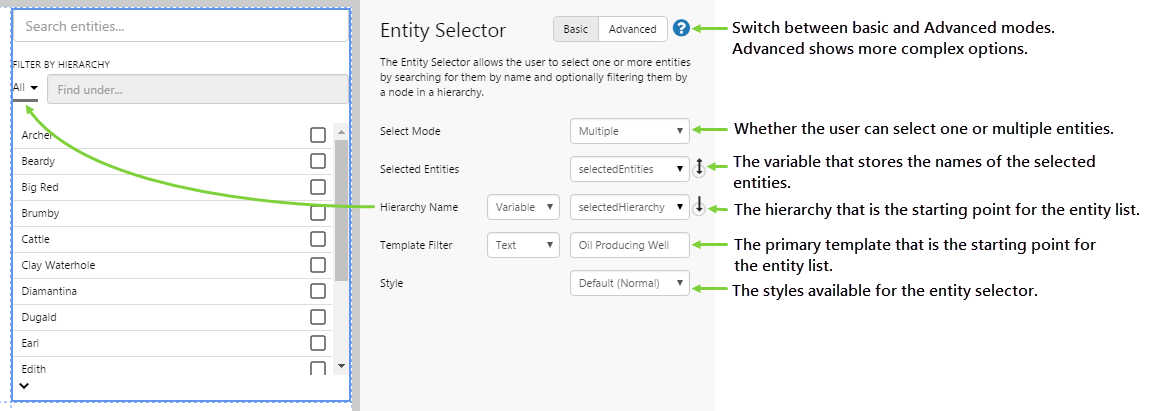Tick the checkbox for Clay Waterhole
This screenshot has height=411, width=1150.
coord(318,265)
